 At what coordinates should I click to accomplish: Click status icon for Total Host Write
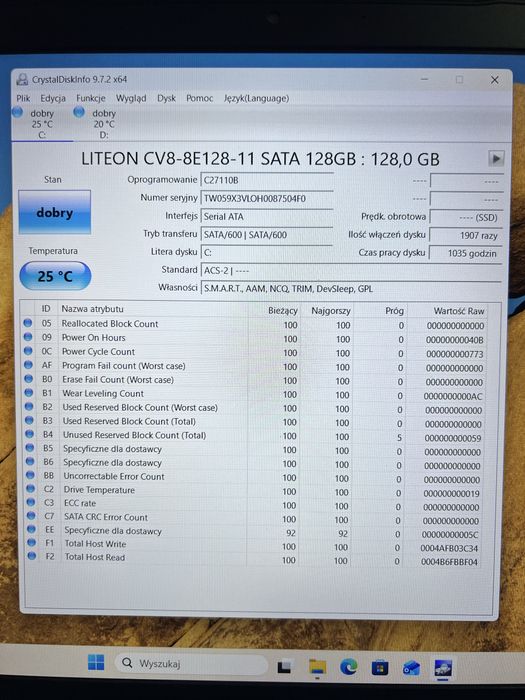point(31,542)
